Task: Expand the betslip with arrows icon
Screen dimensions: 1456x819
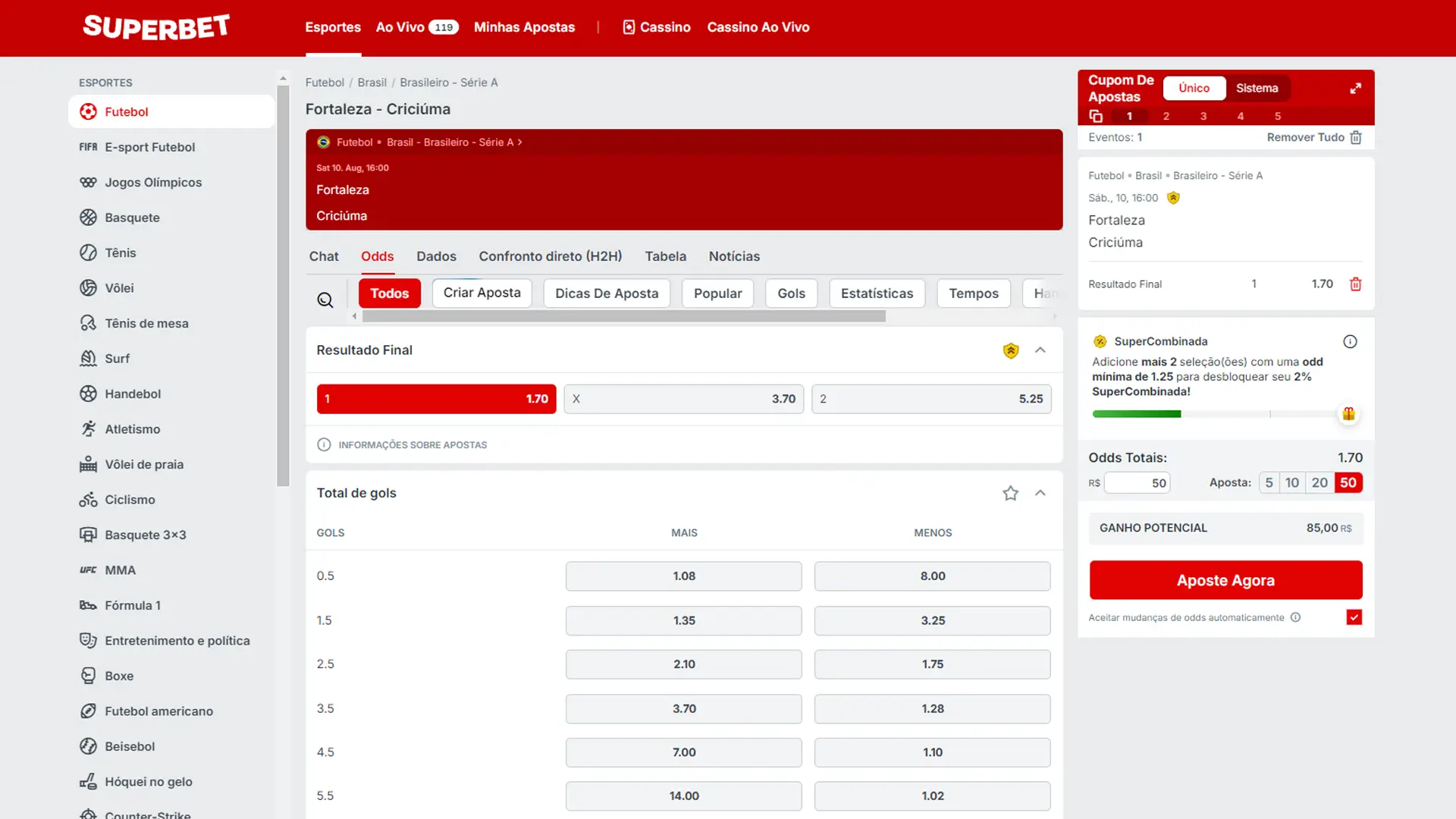Action: click(1356, 88)
